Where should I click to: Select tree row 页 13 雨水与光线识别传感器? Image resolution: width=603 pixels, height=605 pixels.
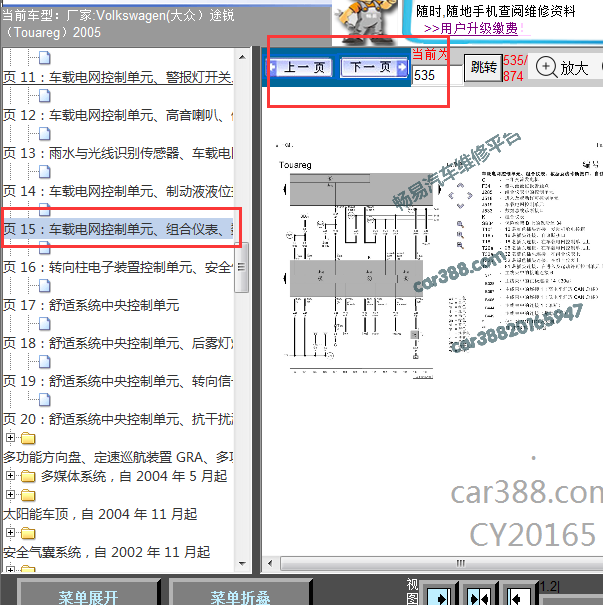point(118,153)
